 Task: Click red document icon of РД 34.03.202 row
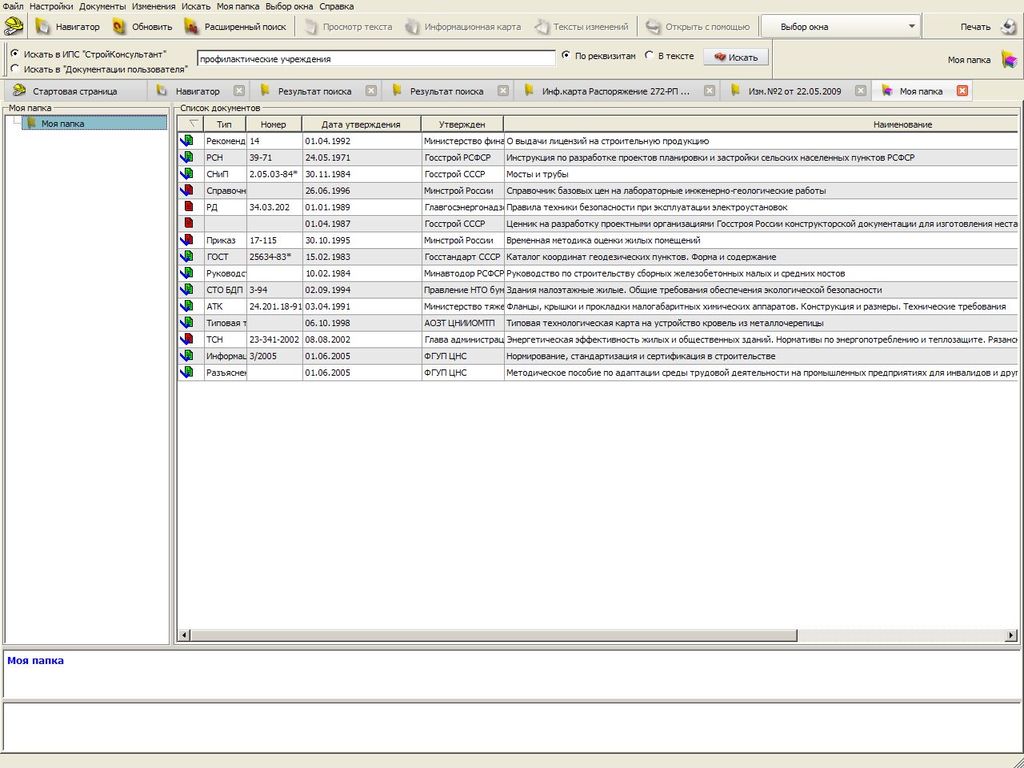(189, 207)
